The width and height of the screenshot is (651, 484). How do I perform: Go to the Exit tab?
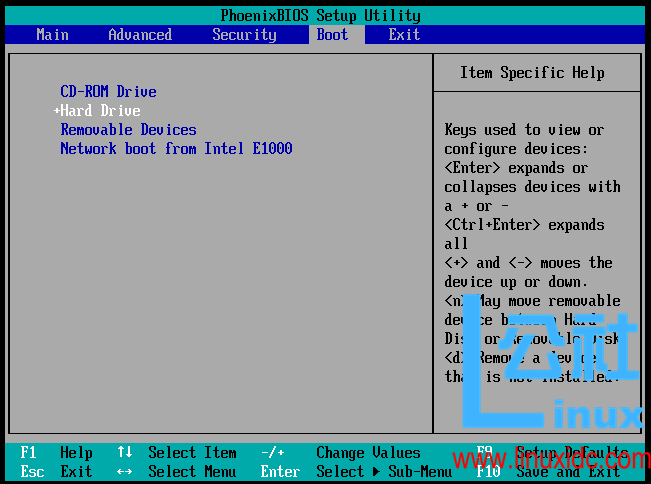pyautogui.click(x=404, y=34)
